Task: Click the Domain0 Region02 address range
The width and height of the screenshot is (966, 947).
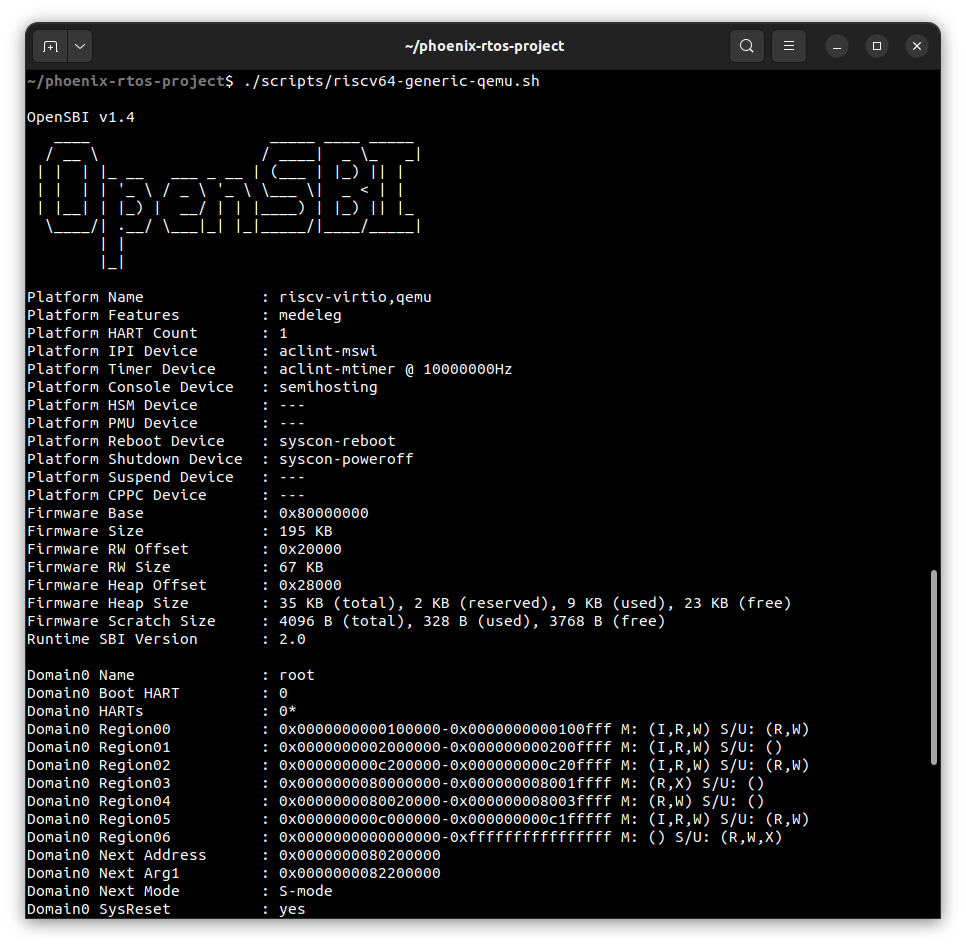Action: coord(445,765)
